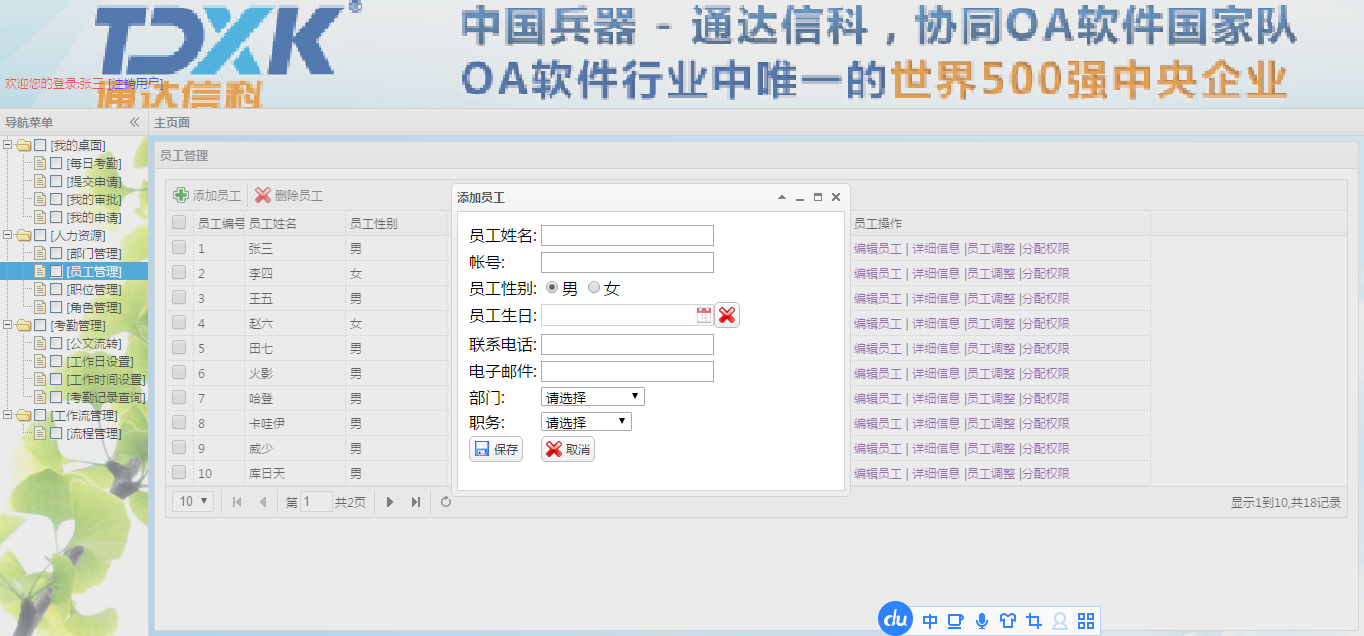Focus the 员工姓名 input field
The height and width of the screenshot is (636, 1364).
[x=627, y=236]
